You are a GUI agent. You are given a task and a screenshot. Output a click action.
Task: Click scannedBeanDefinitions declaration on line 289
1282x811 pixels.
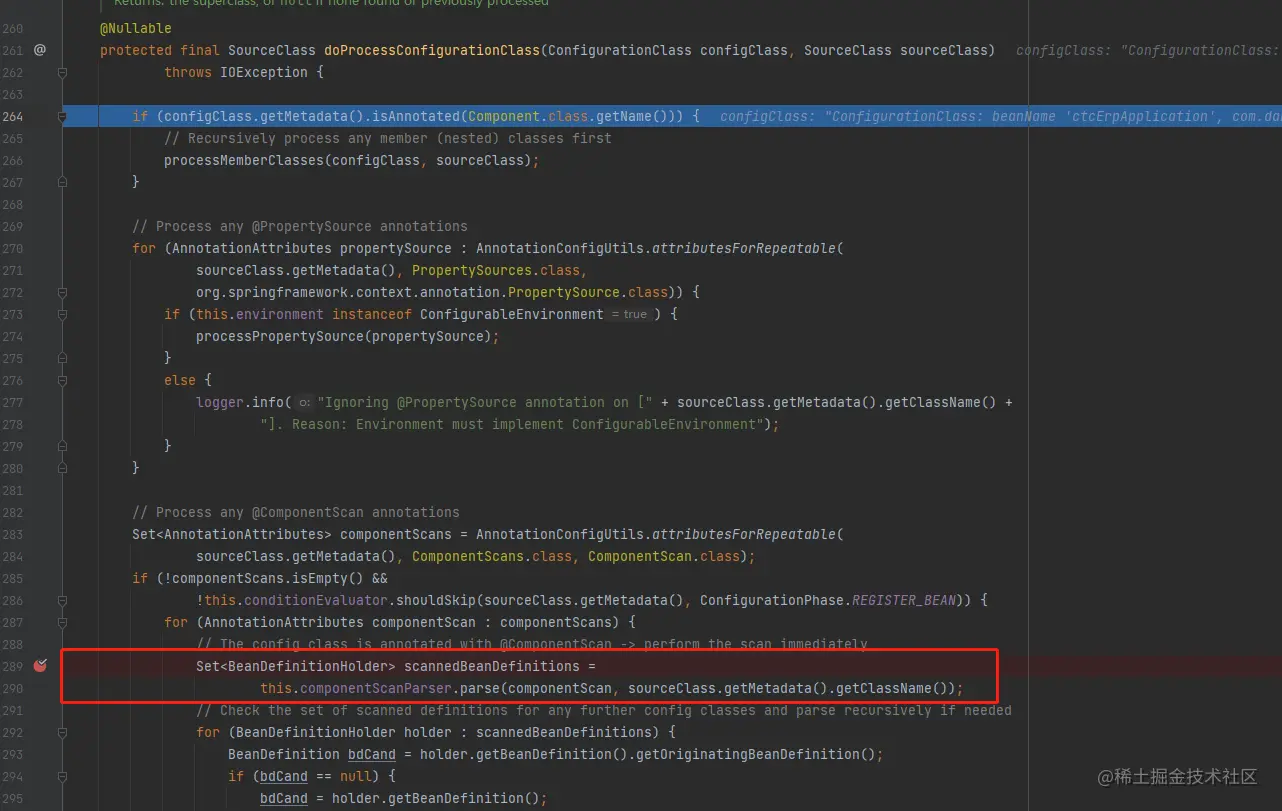[x=492, y=666]
